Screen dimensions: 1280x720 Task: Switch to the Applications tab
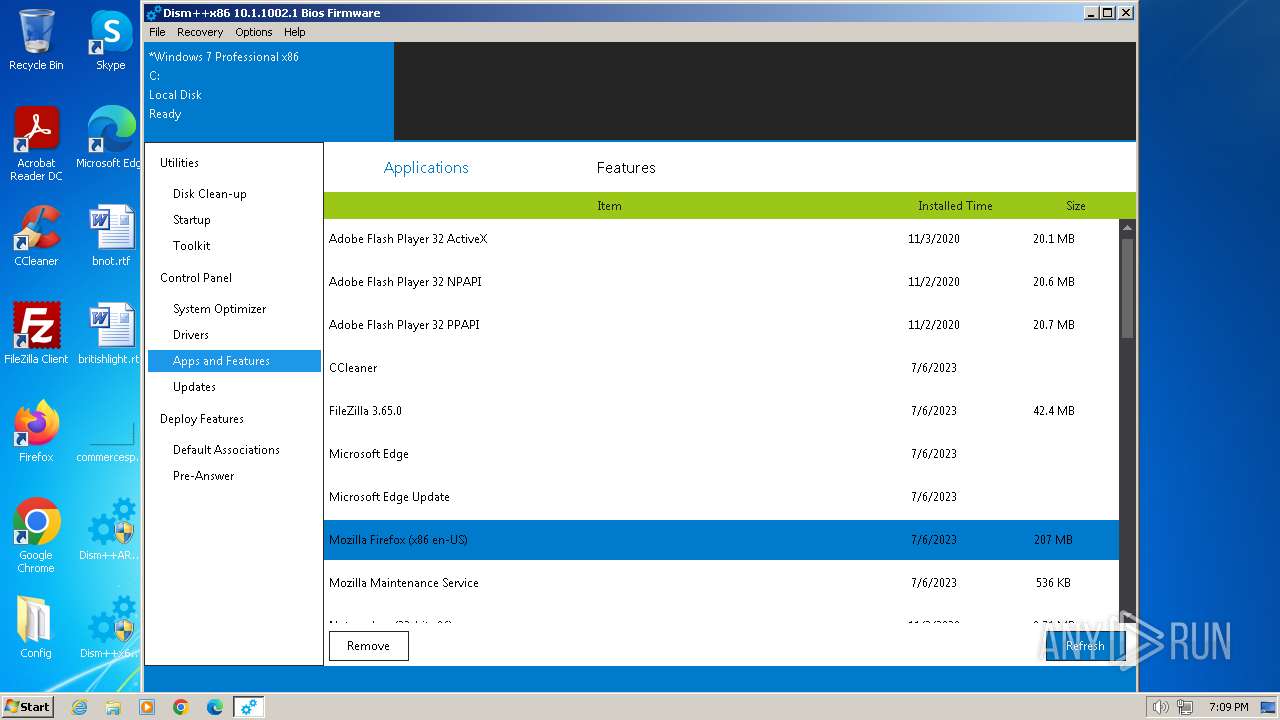coord(426,168)
